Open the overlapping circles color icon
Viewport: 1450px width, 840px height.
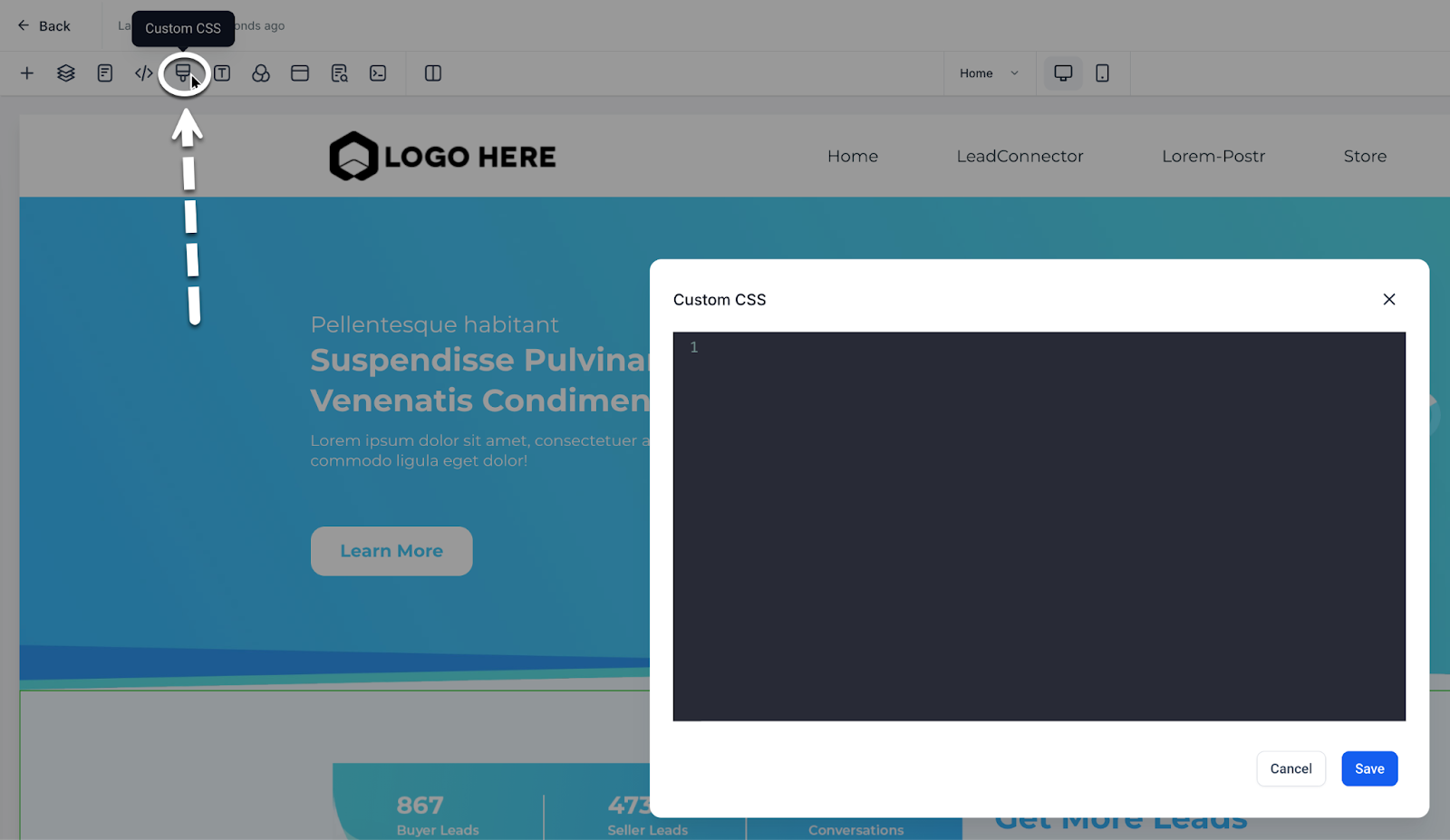click(261, 73)
